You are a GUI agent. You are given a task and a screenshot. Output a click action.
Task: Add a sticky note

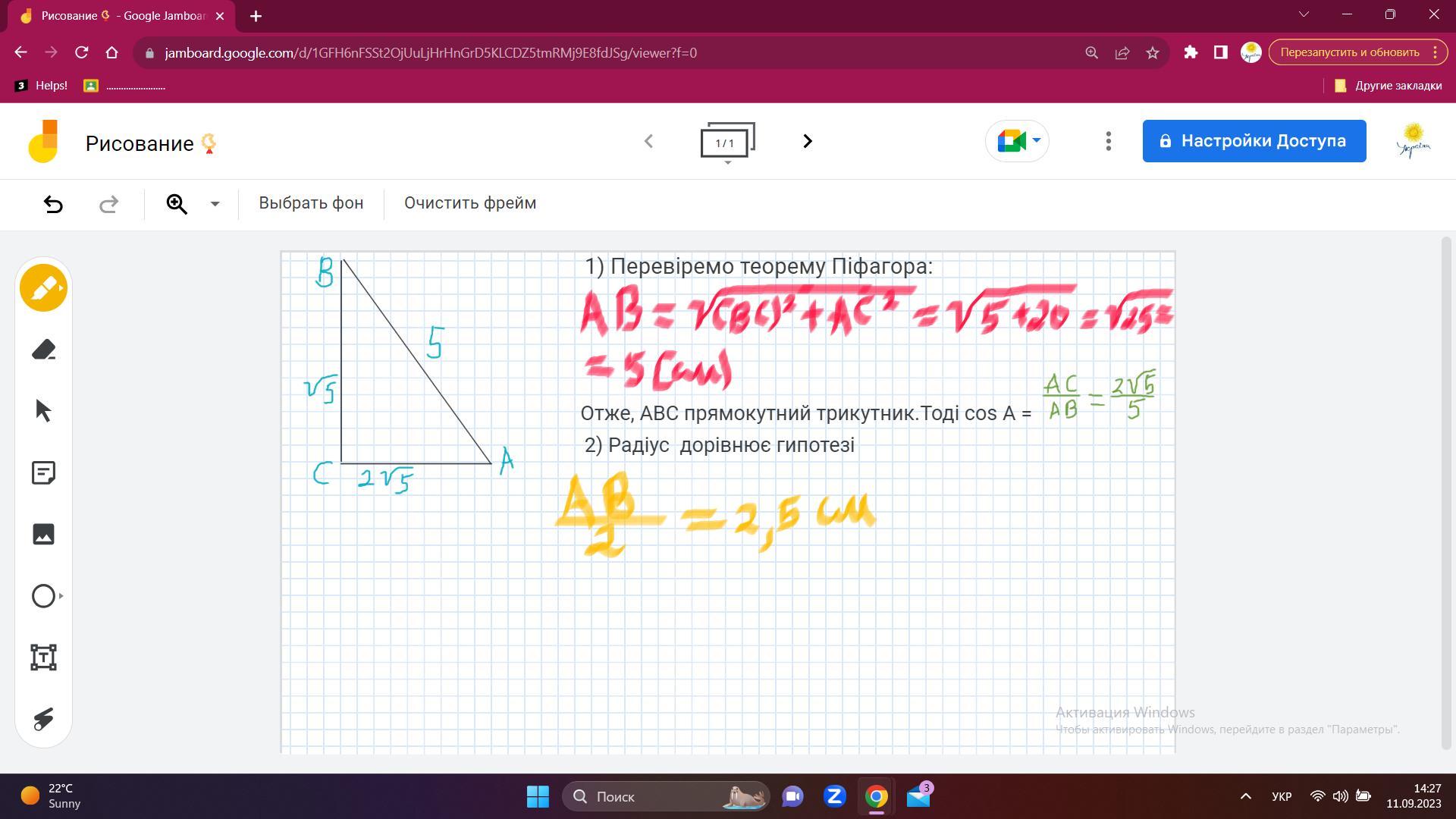(43, 473)
